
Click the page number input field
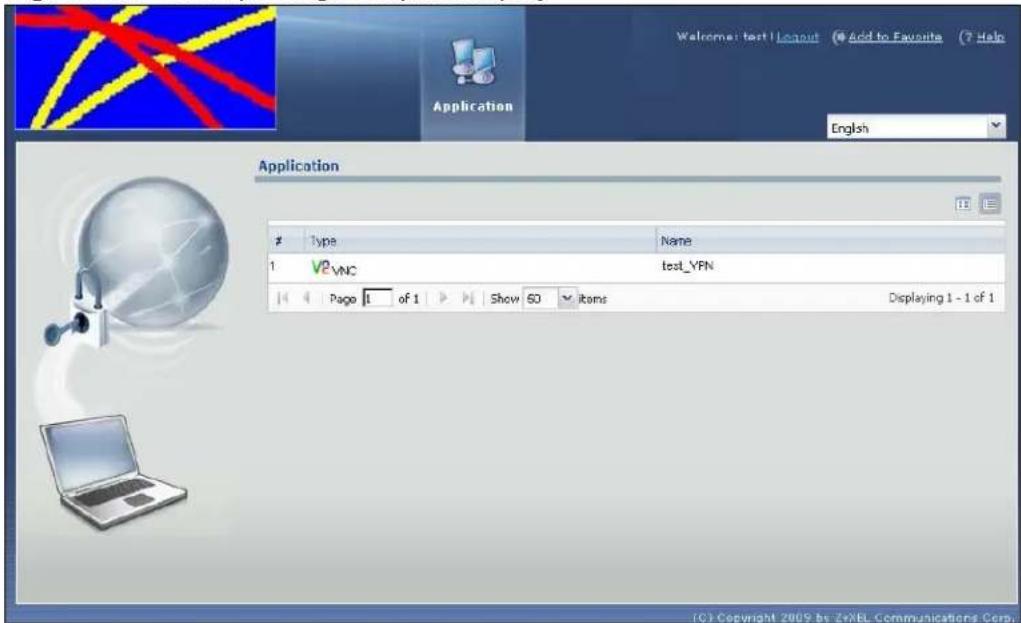tap(377, 298)
